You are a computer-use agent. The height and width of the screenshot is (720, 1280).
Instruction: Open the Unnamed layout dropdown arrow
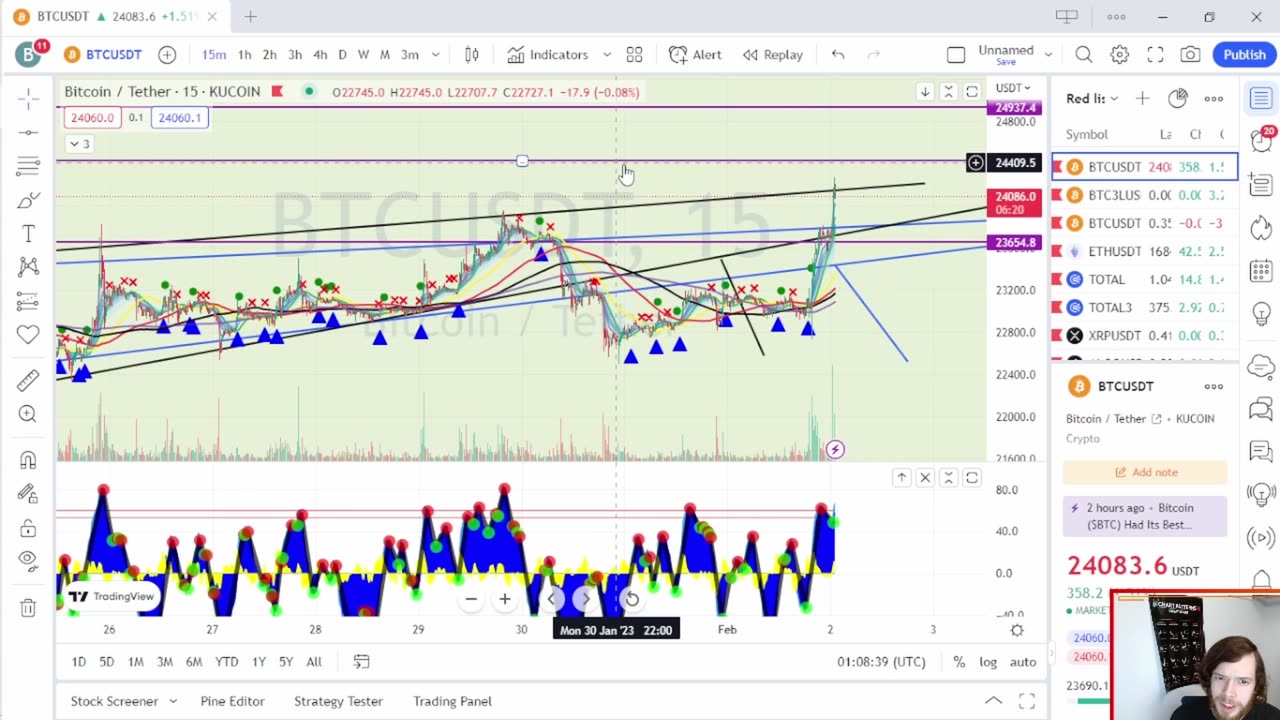tap(1048, 55)
